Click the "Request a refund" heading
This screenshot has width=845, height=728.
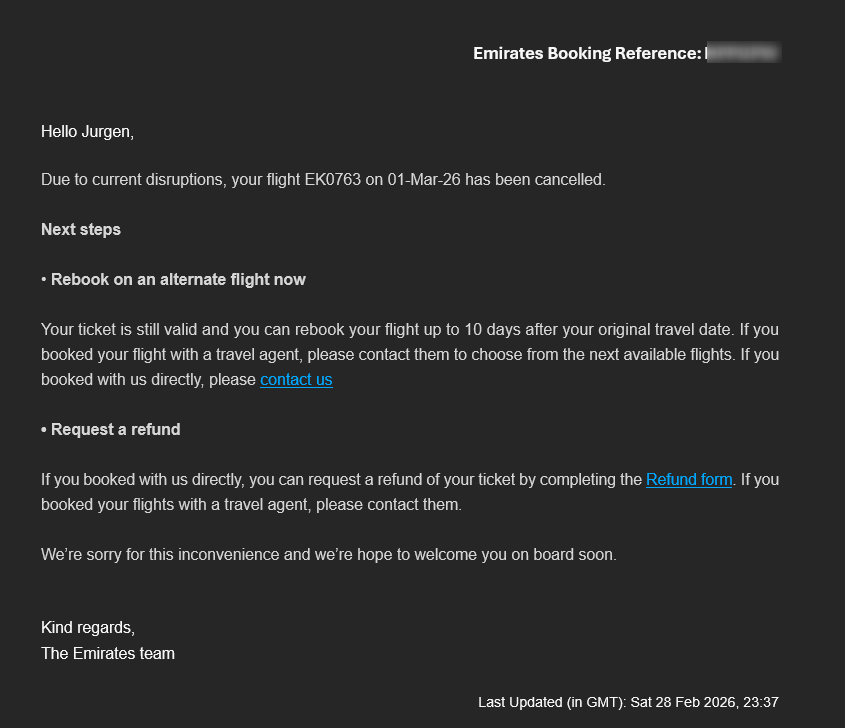click(x=115, y=430)
